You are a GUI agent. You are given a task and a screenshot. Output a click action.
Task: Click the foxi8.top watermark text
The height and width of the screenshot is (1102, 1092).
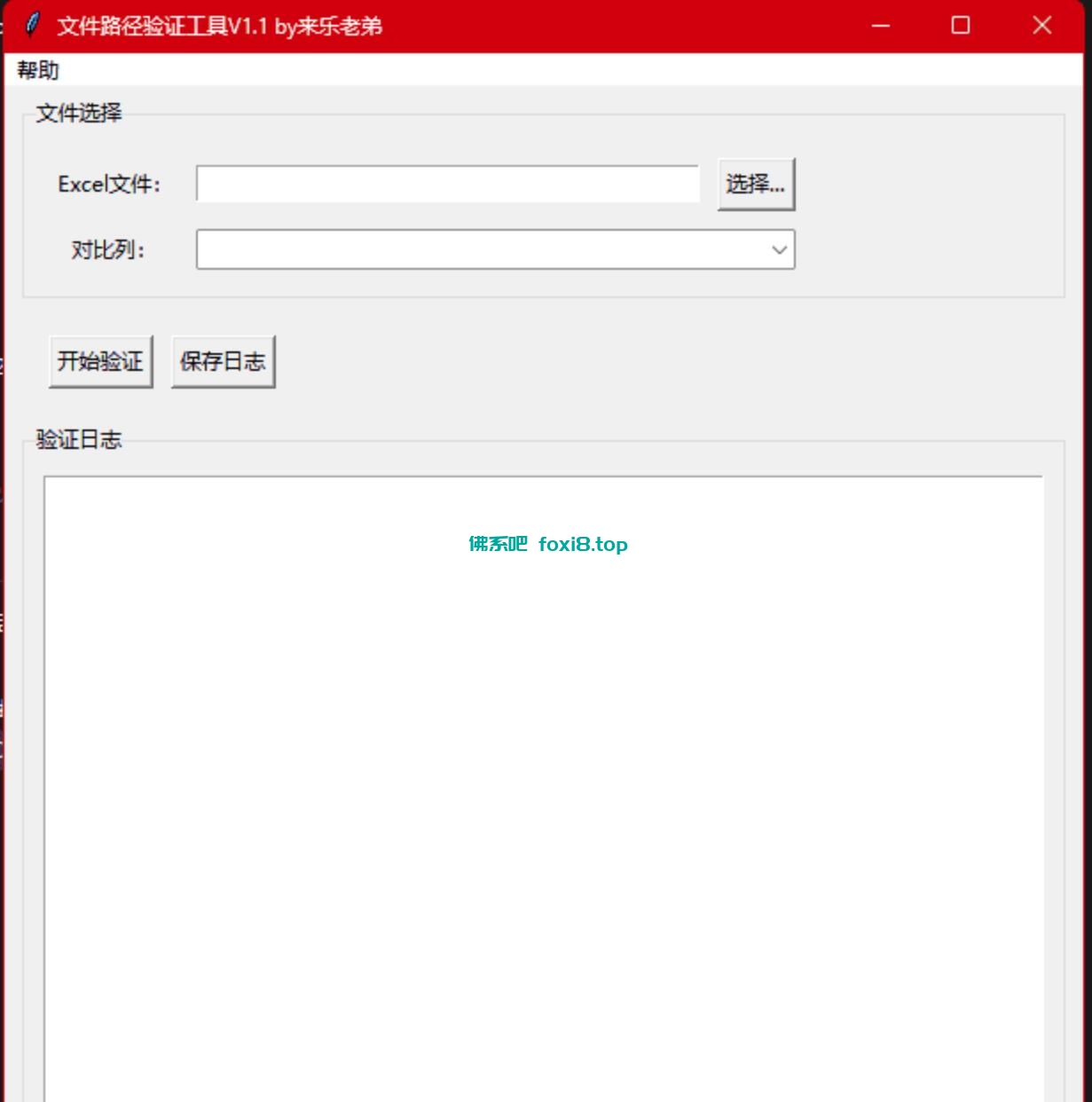pyautogui.click(x=583, y=545)
